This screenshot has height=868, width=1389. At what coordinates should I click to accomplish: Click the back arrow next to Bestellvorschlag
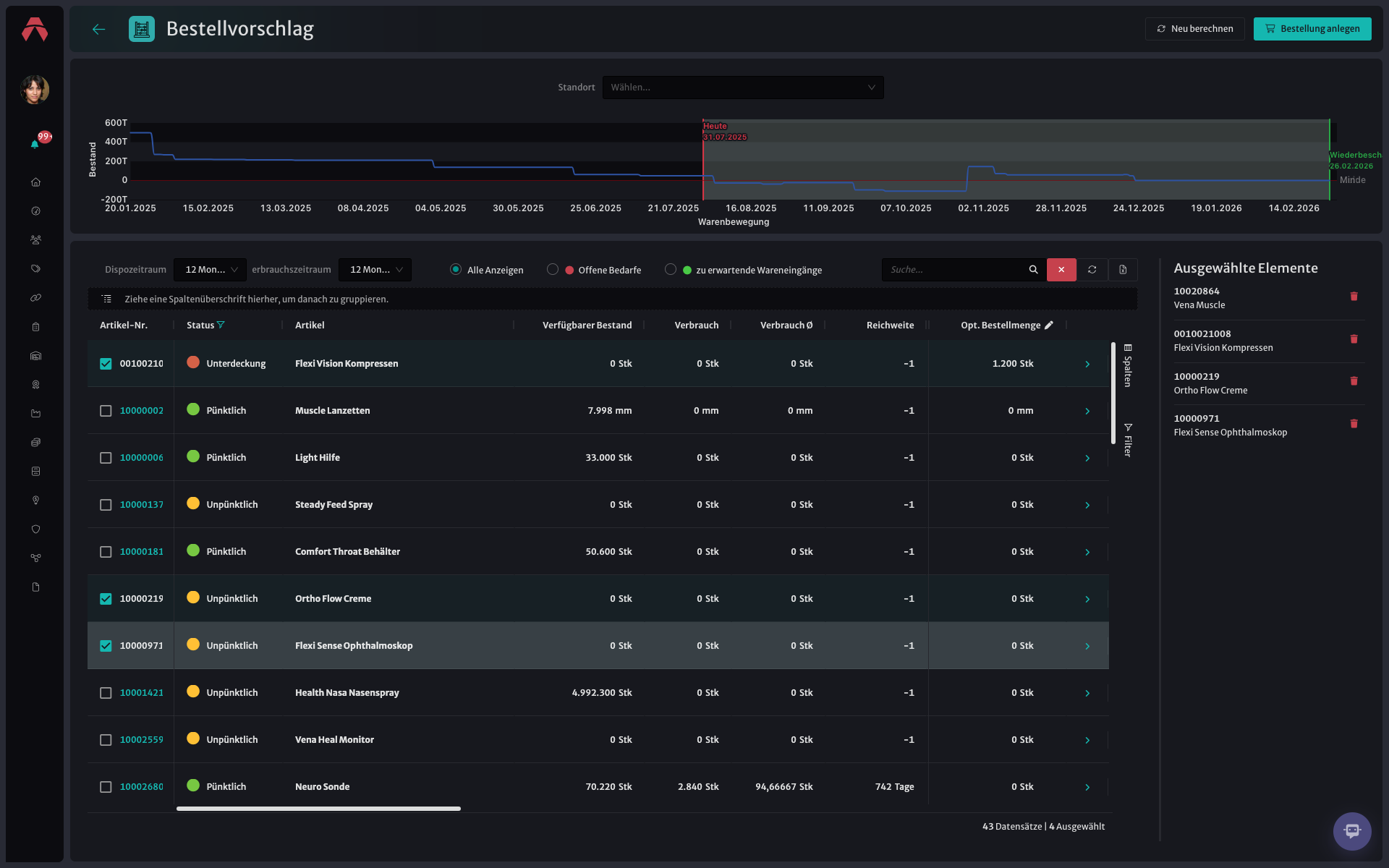[x=99, y=29]
